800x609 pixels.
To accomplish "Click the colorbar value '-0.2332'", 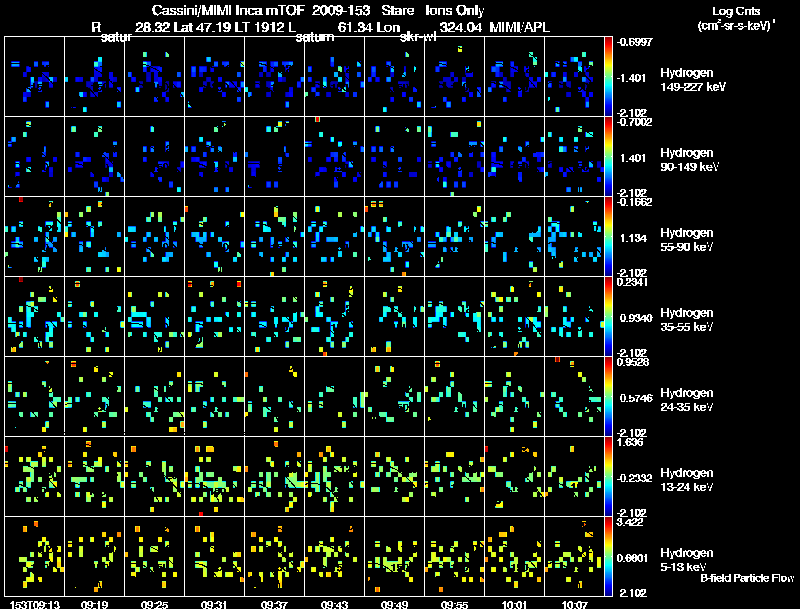I will [x=634, y=478].
